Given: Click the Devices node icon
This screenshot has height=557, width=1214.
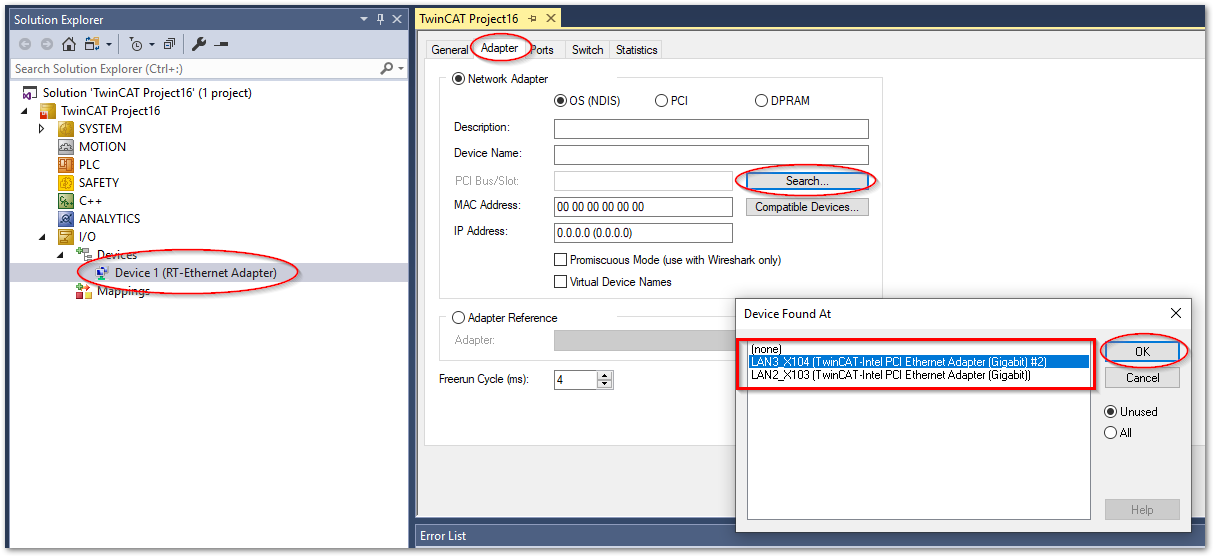Looking at the screenshot, I should (84, 255).
